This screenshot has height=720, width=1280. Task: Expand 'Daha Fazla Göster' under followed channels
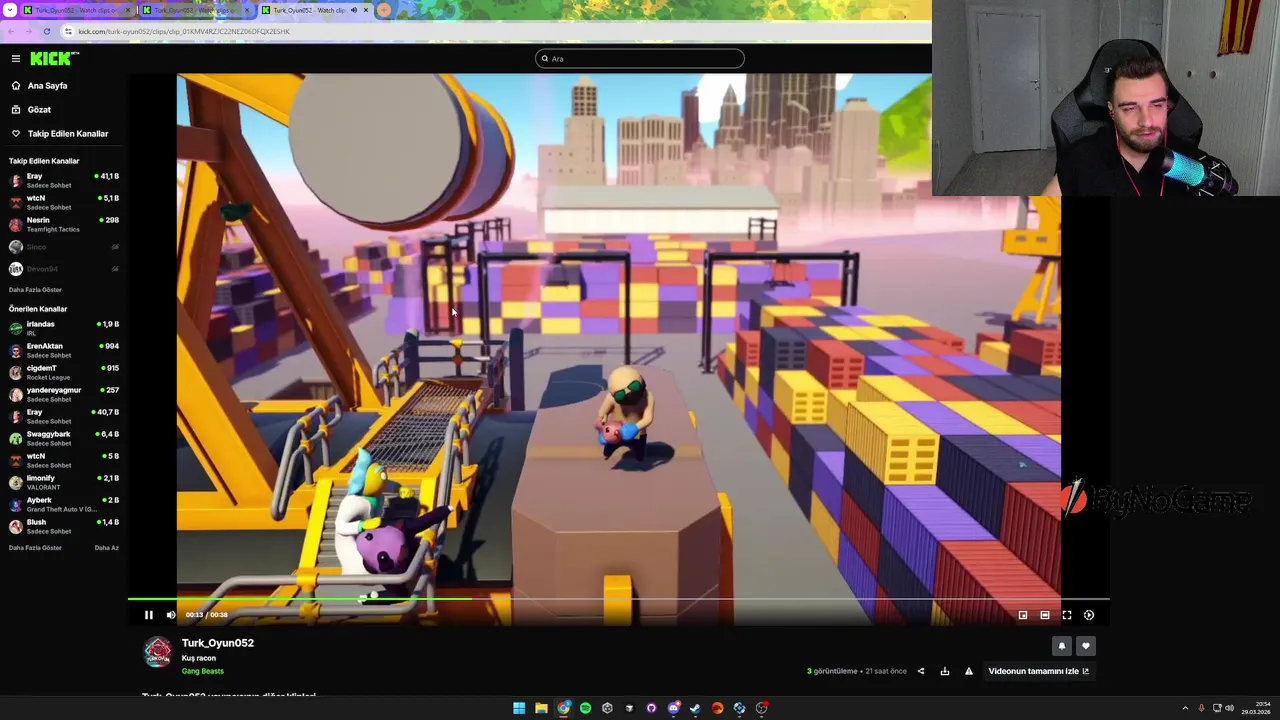pos(35,290)
